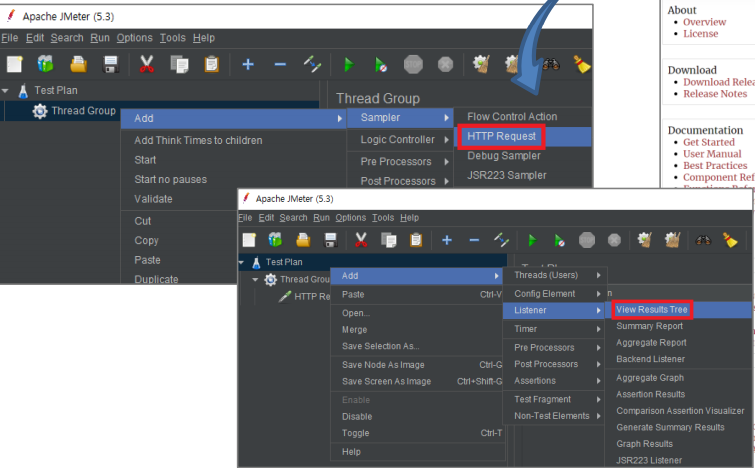
Task: Click Save icon in front JMeter toolbar
Action: (331, 240)
